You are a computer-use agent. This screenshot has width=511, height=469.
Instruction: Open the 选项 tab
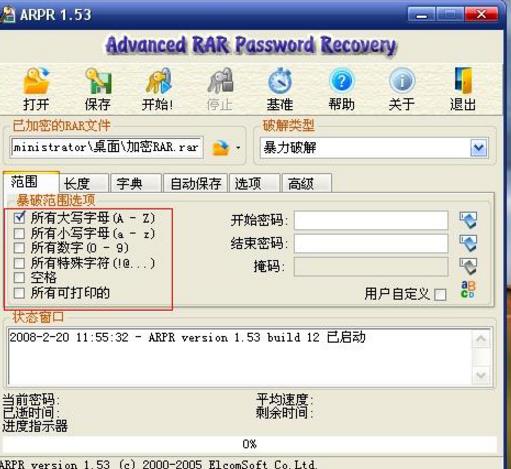point(254,183)
